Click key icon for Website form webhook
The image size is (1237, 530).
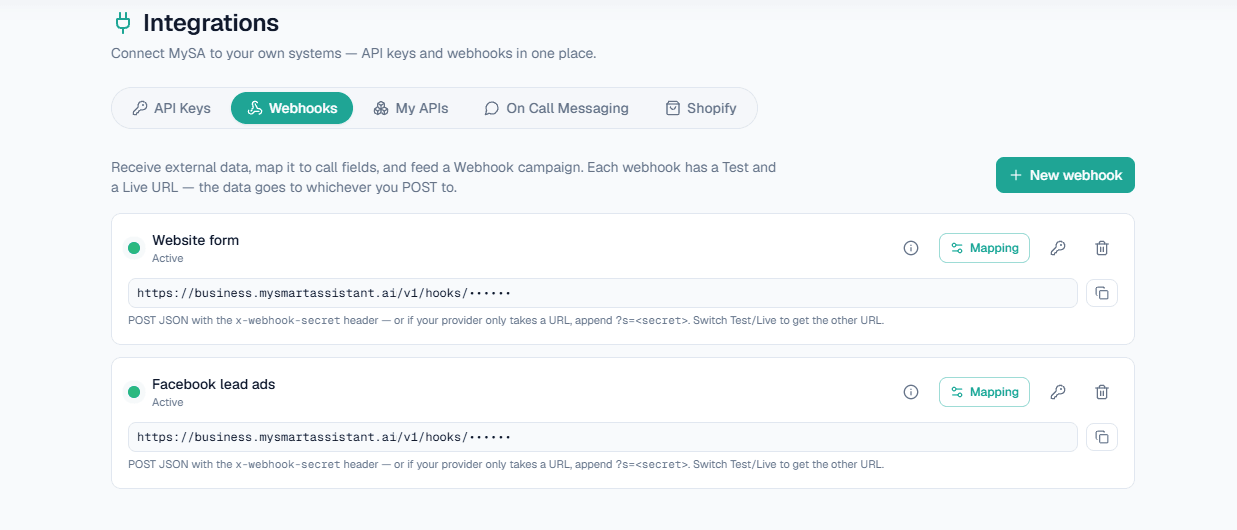pyautogui.click(x=1058, y=248)
